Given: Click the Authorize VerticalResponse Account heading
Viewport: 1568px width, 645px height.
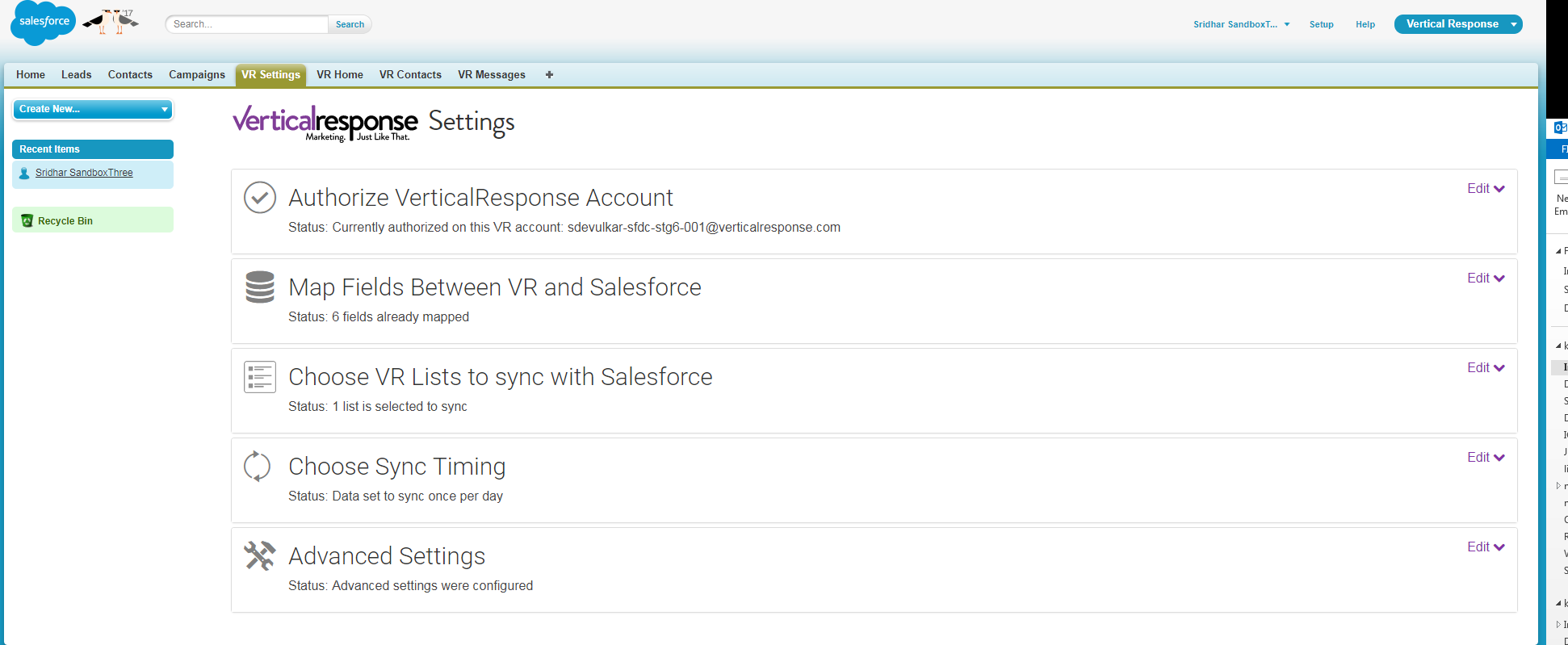Looking at the screenshot, I should click(x=480, y=198).
